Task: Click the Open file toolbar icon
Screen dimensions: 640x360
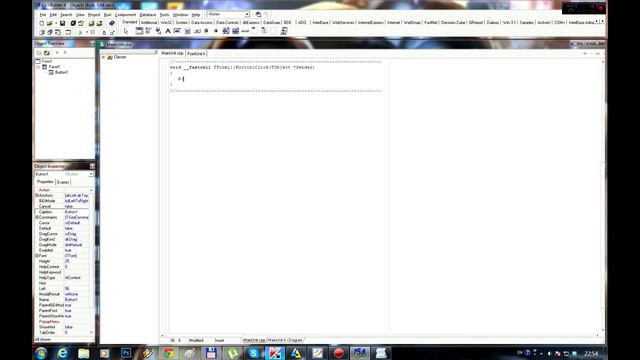Action: click(49, 23)
